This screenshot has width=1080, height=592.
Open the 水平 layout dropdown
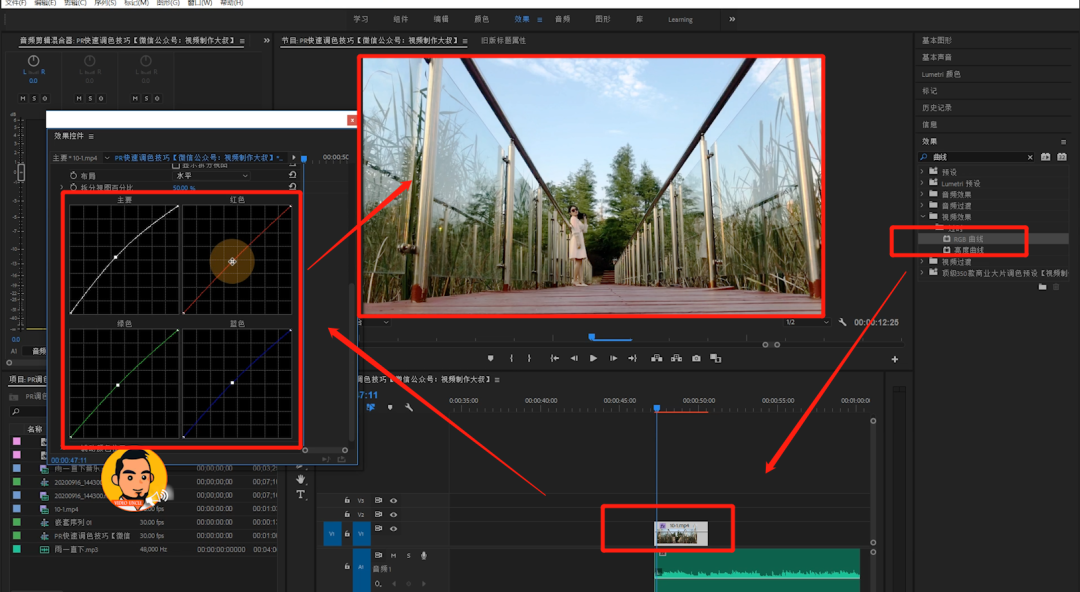[211, 176]
